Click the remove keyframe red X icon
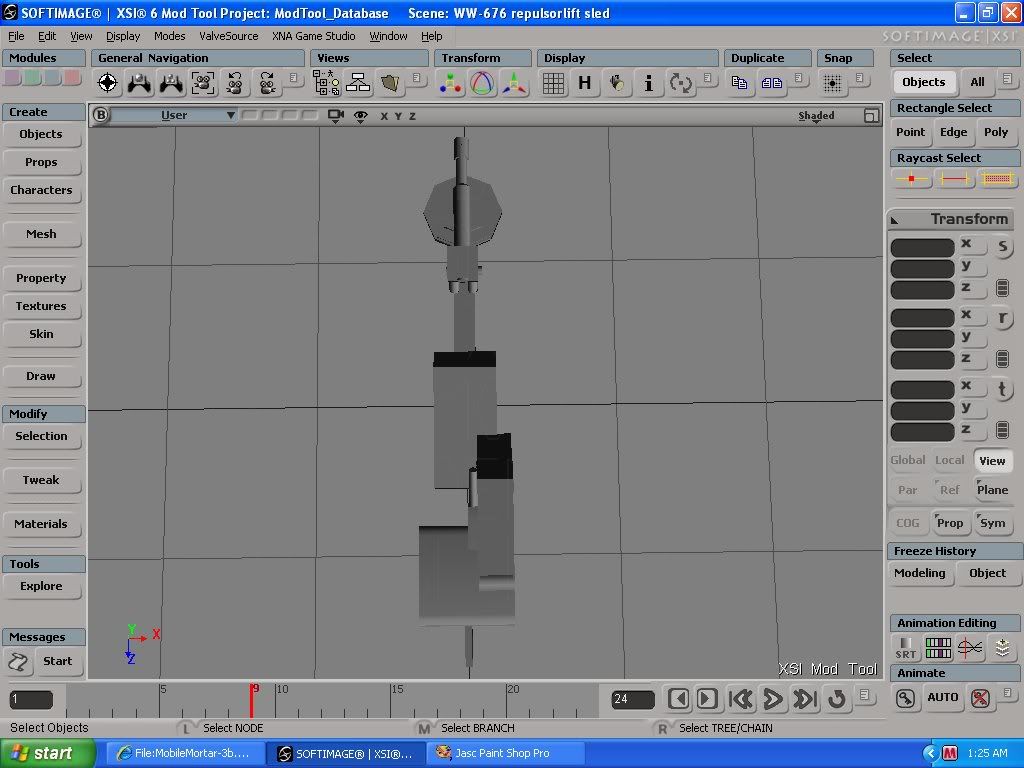 [x=980, y=697]
